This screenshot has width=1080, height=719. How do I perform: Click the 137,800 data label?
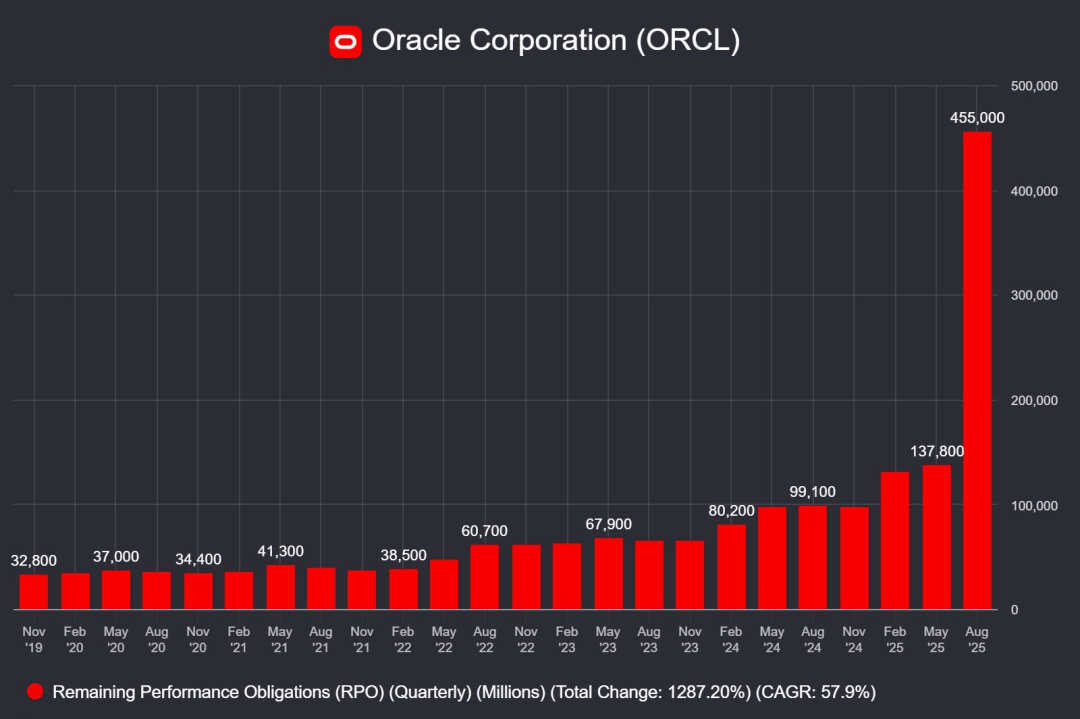point(937,451)
